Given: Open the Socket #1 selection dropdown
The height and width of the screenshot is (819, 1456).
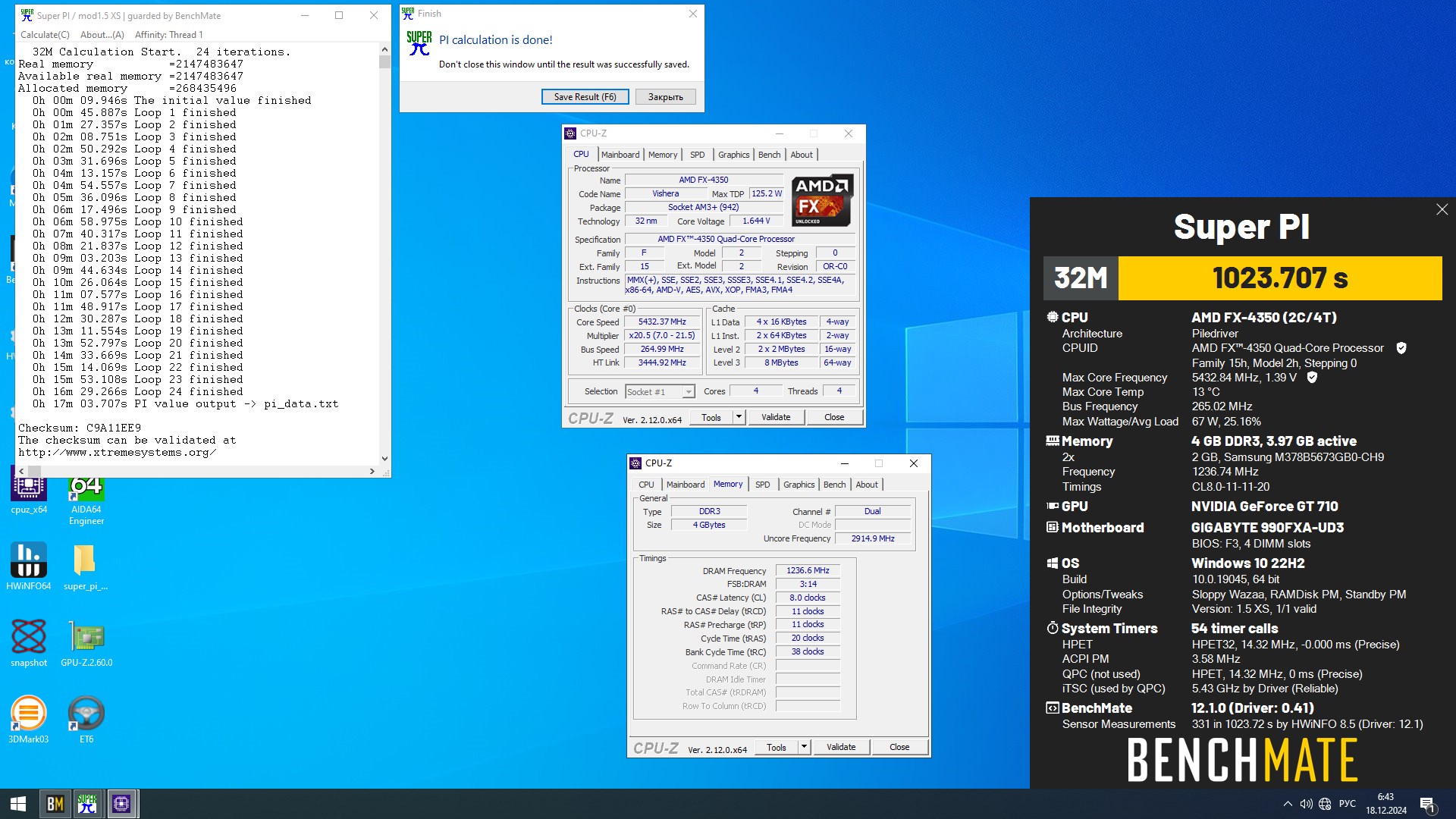Looking at the screenshot, I should [x=659, y=392].
